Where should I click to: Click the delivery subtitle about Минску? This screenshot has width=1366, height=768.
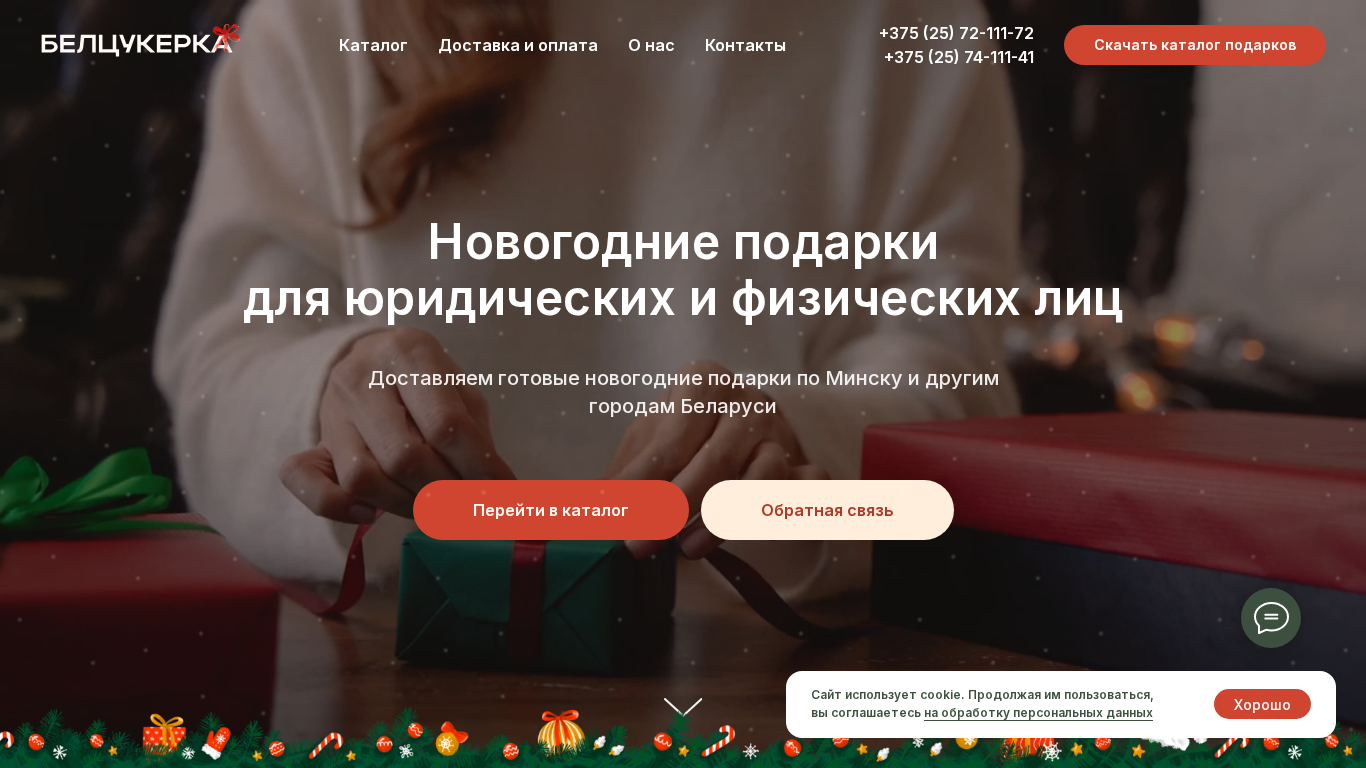point(683,392)
